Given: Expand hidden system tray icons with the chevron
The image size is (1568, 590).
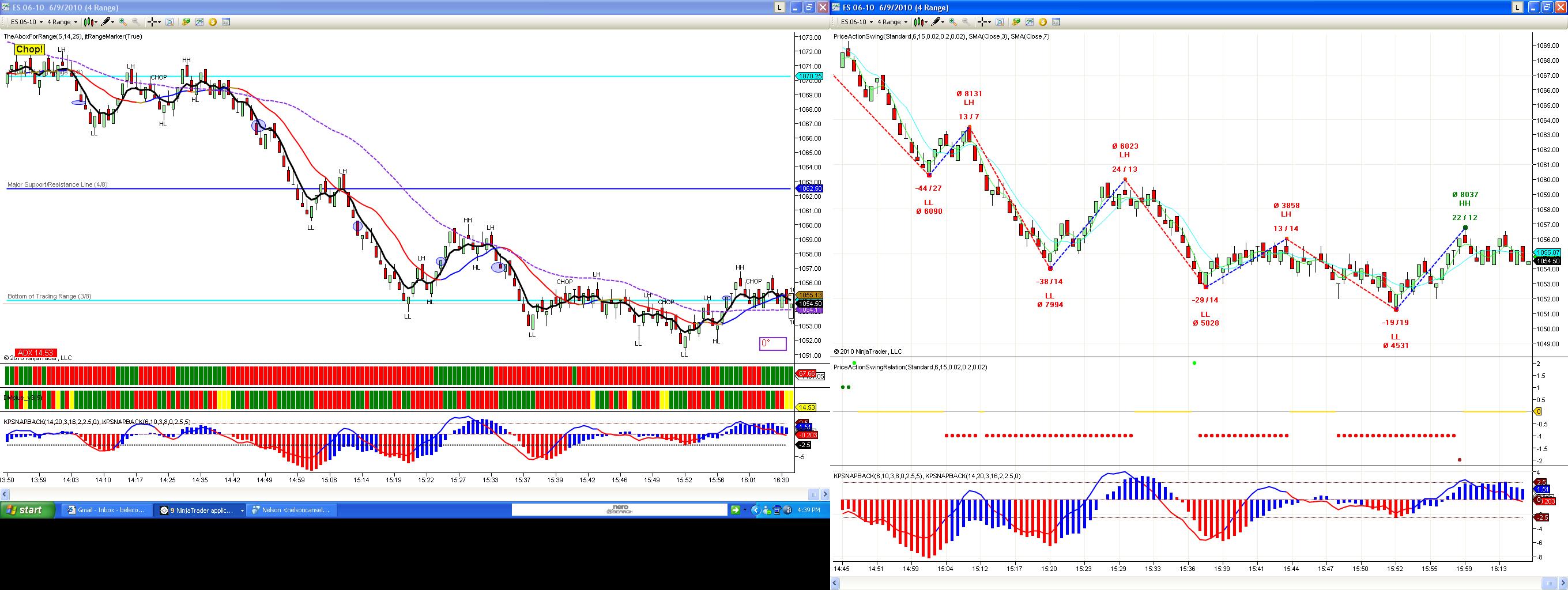Looking at the screenshot, I should (755, 510).
